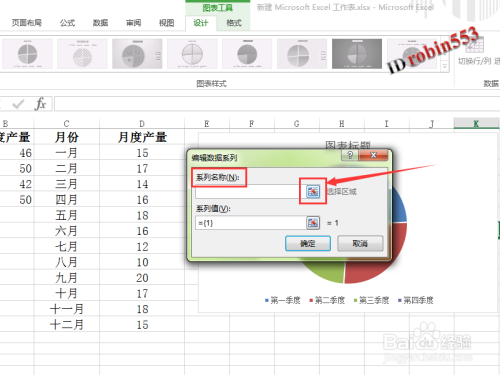The width and height of the screenshot is (500, 375).
Task: Select the second striped pie chart style
Action: tap(82, 54)
